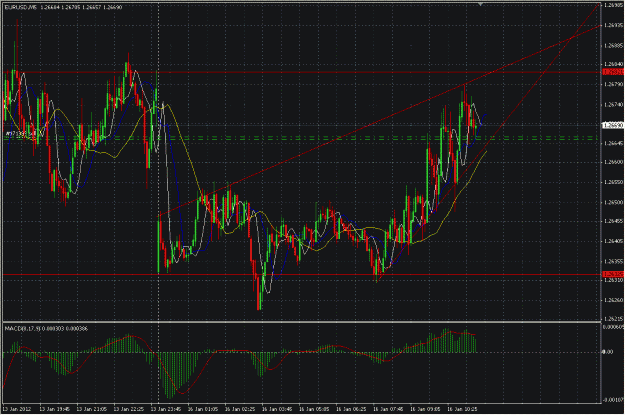Image resolution: width=625 pixels, height=415 pixels.
Task: Click the divider between price chart and MACD
Action: coord(302,322)
